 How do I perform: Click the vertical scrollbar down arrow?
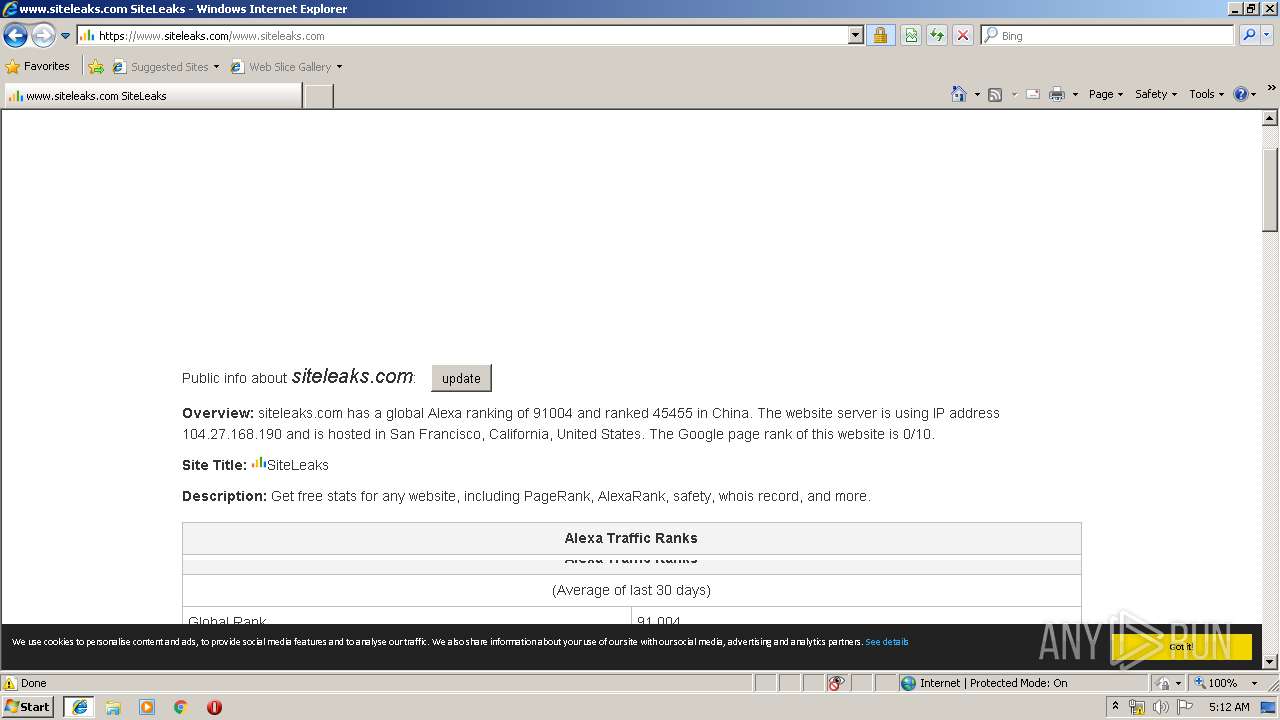pos(1270,661)
